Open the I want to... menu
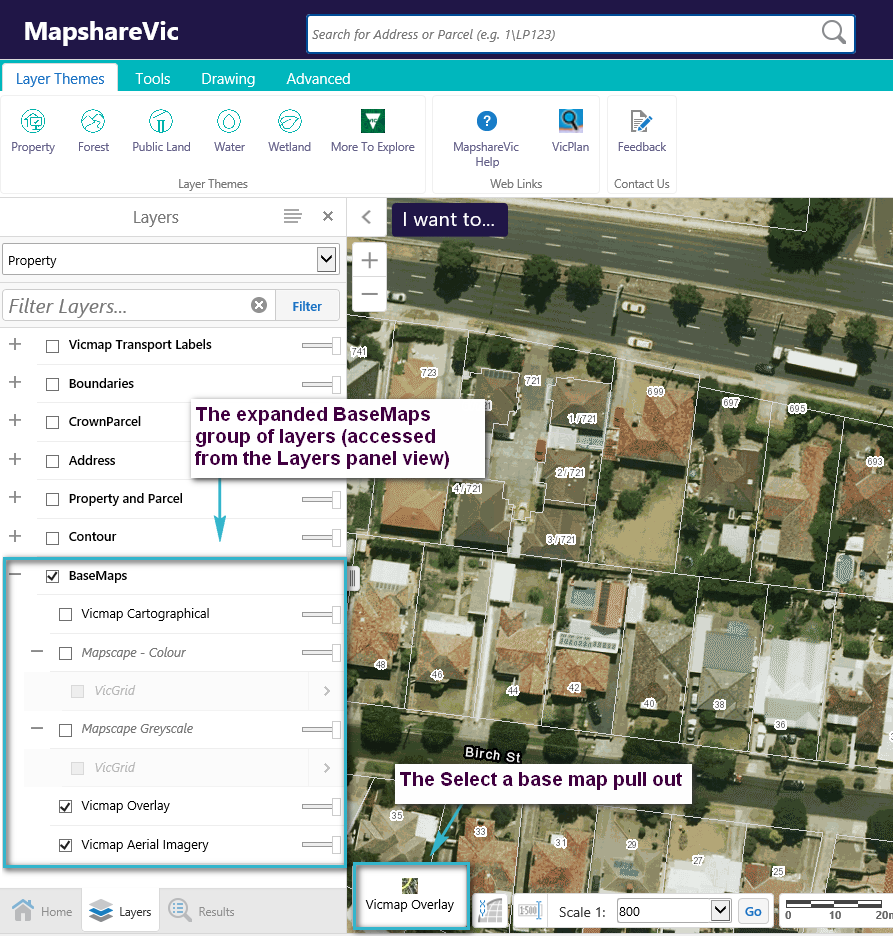 (x=449, y=219)
